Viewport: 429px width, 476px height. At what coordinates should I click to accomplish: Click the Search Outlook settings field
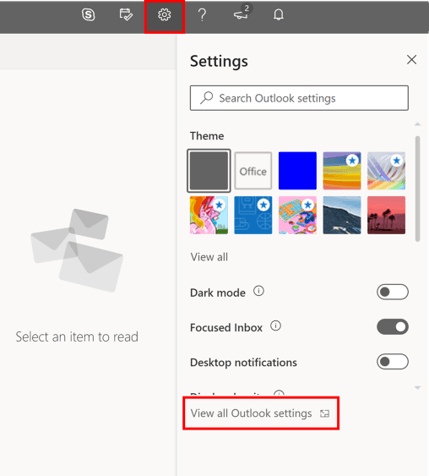299,98
